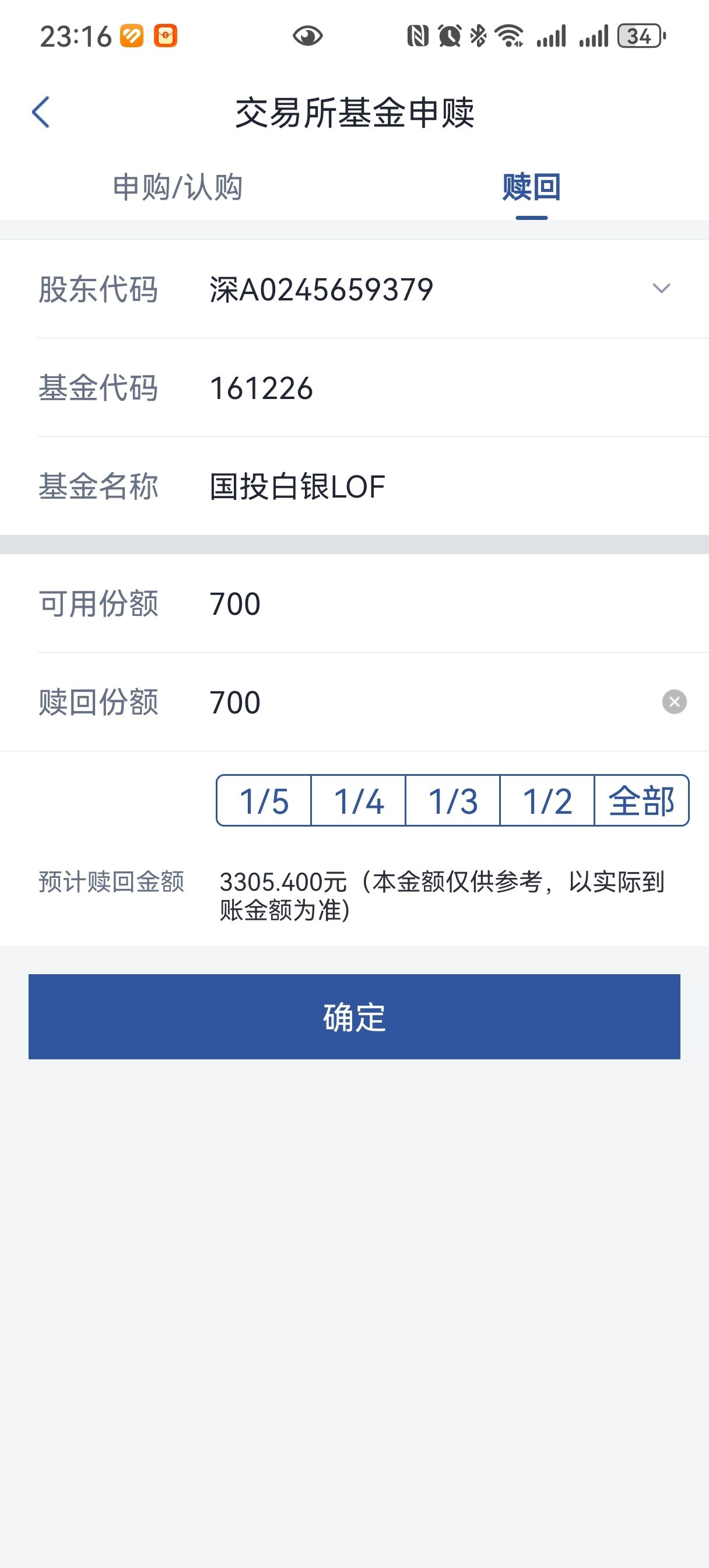Tap the NFC status icon
Image resolution: width=709 pixels, height=1568 pixels.
(417, 37)
